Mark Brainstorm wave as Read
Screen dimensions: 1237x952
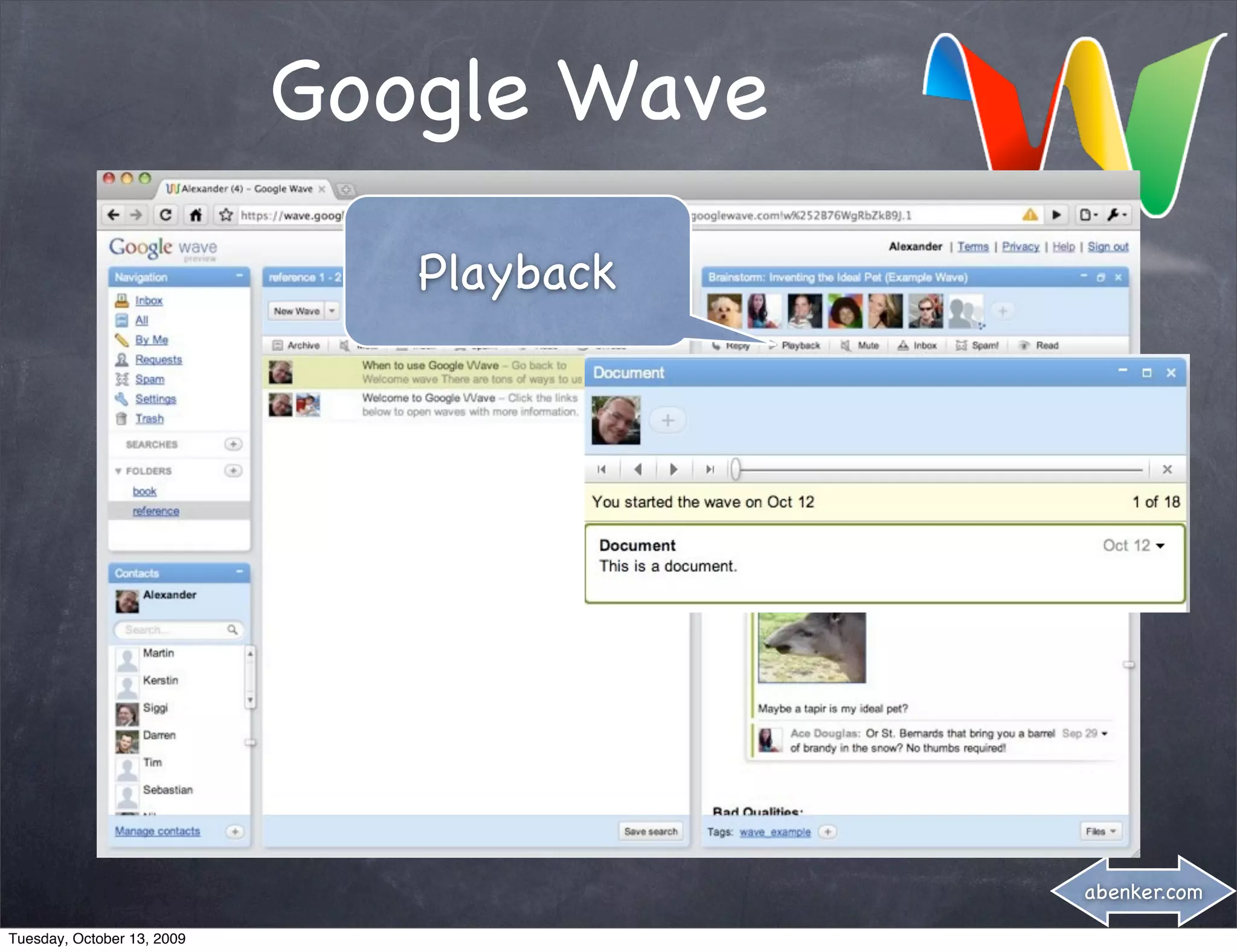1039,346
